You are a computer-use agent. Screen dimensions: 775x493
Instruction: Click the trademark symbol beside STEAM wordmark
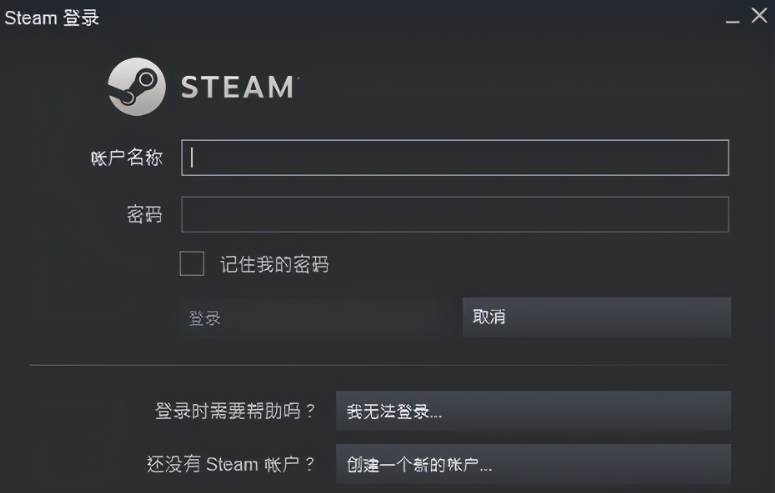click(x=297, y=76)
